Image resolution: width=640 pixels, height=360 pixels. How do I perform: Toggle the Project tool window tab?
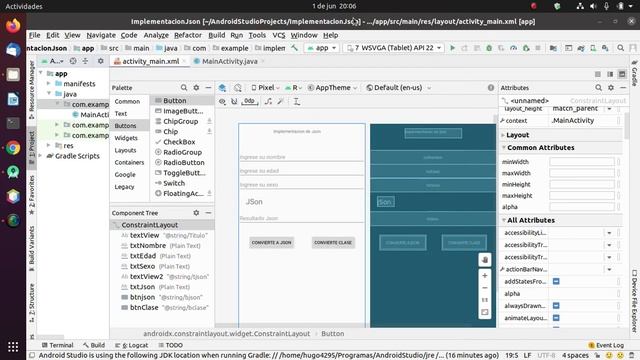pyautogui.click(x=32, y=147)
